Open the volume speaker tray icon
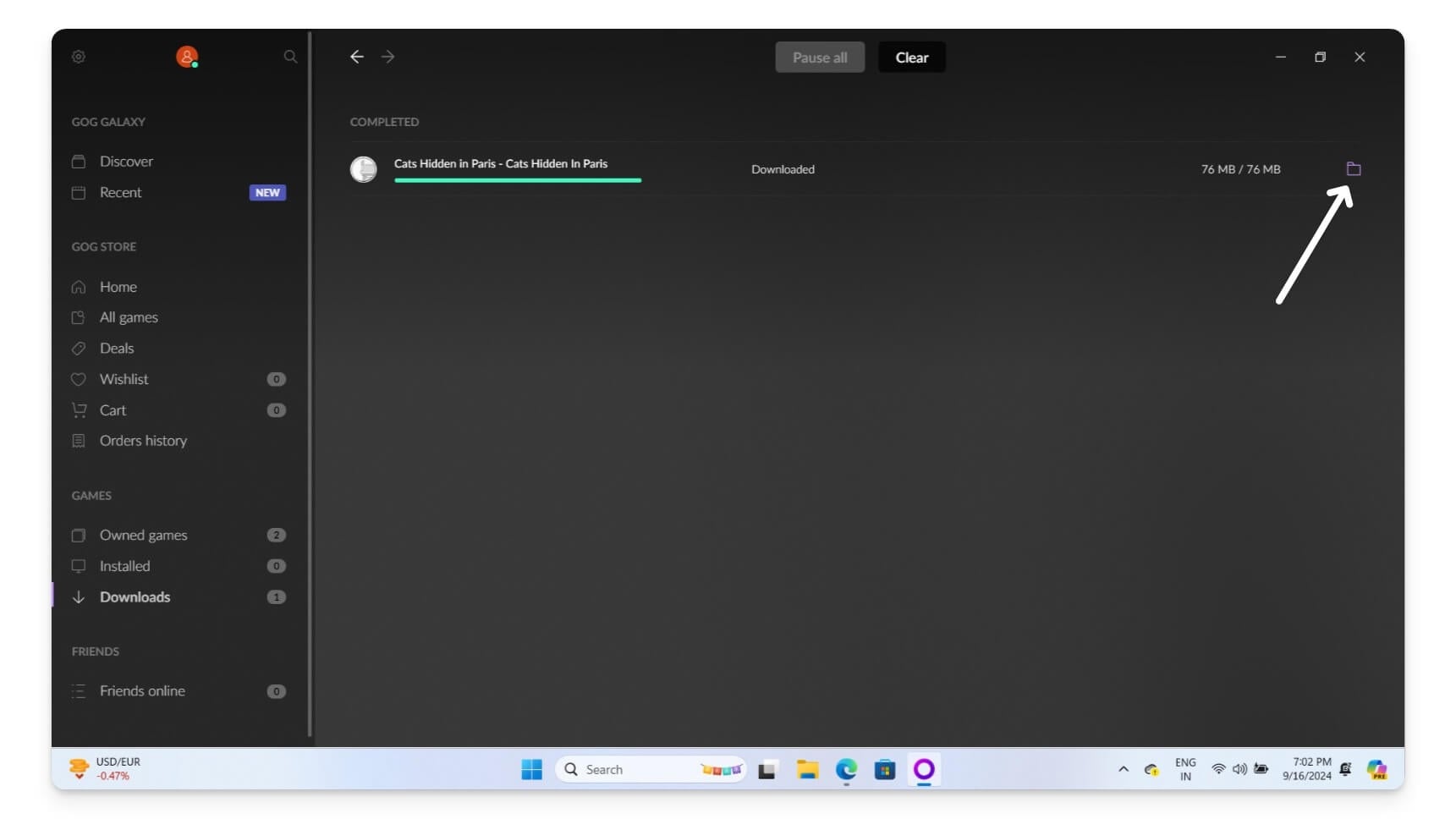 tap(1239, 769)
